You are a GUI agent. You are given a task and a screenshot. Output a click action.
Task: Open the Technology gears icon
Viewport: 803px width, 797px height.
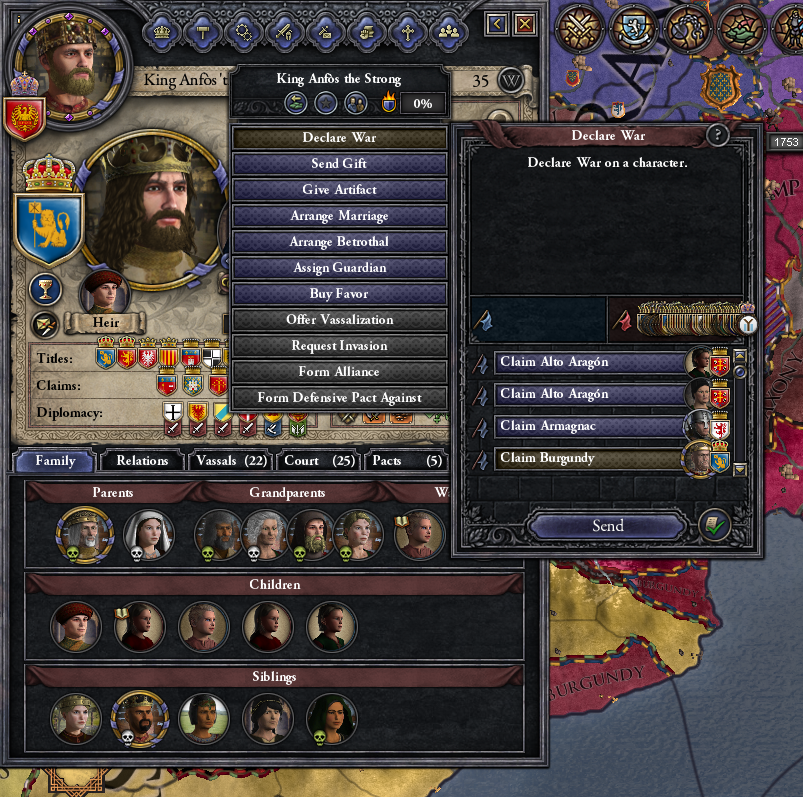pyautogui.click(x=244, y=32)
